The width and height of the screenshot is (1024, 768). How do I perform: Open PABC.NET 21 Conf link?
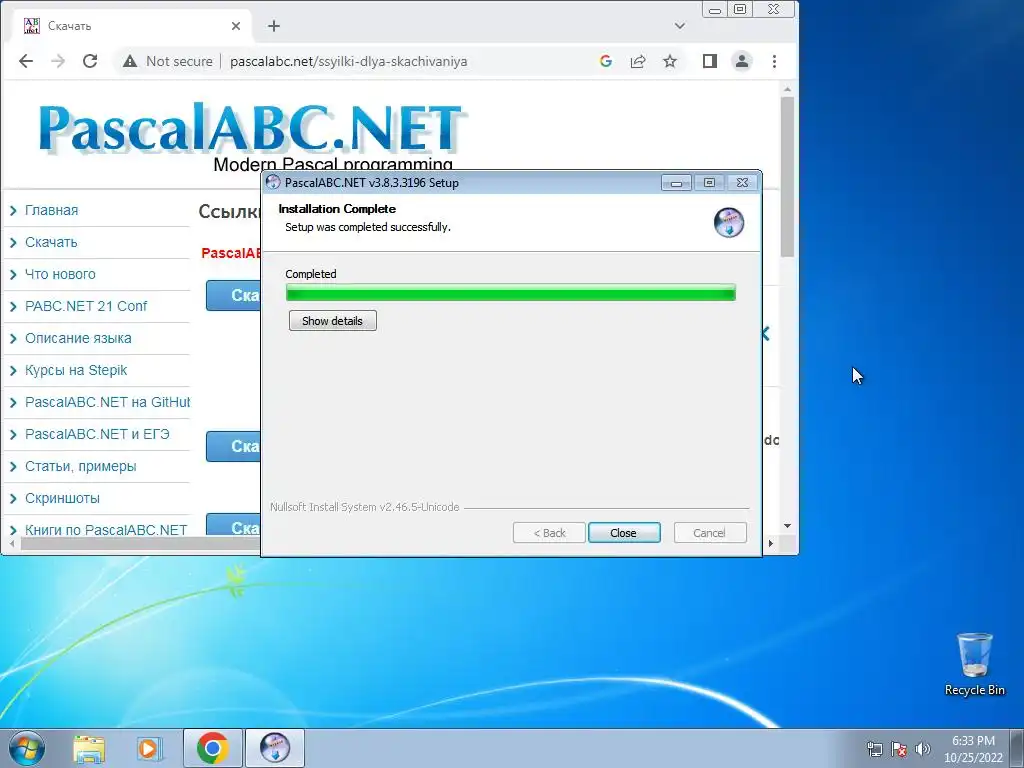(86, 306)
